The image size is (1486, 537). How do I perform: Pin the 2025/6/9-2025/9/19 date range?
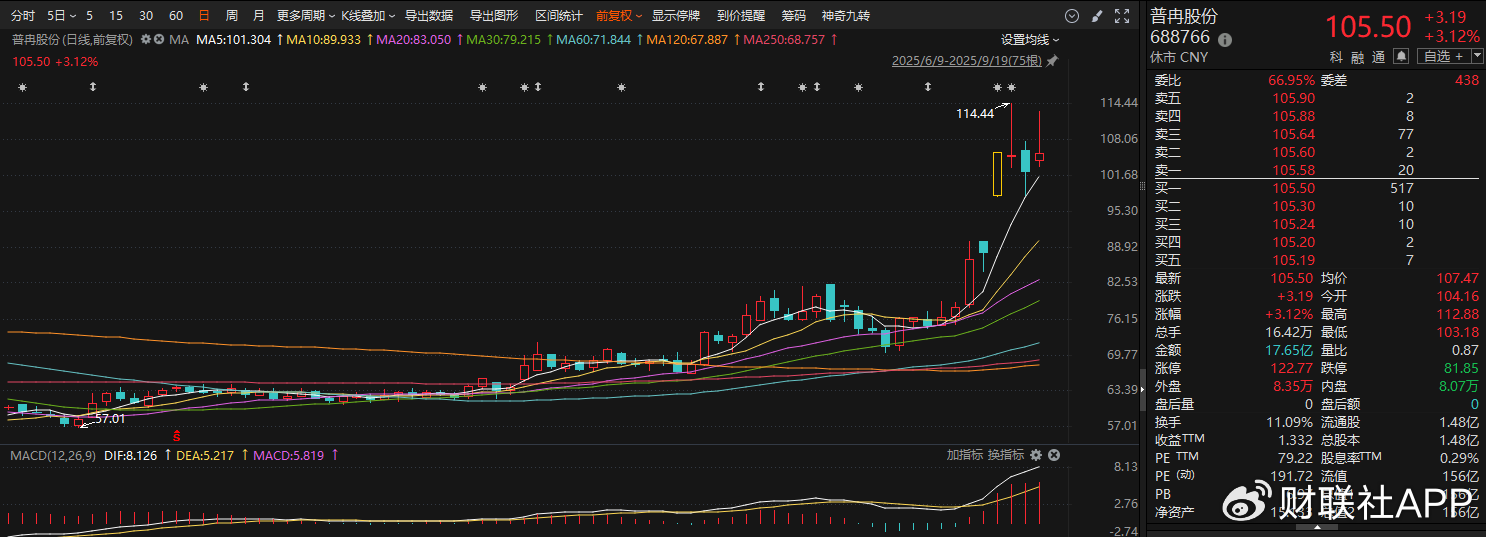click(1051, 61)
